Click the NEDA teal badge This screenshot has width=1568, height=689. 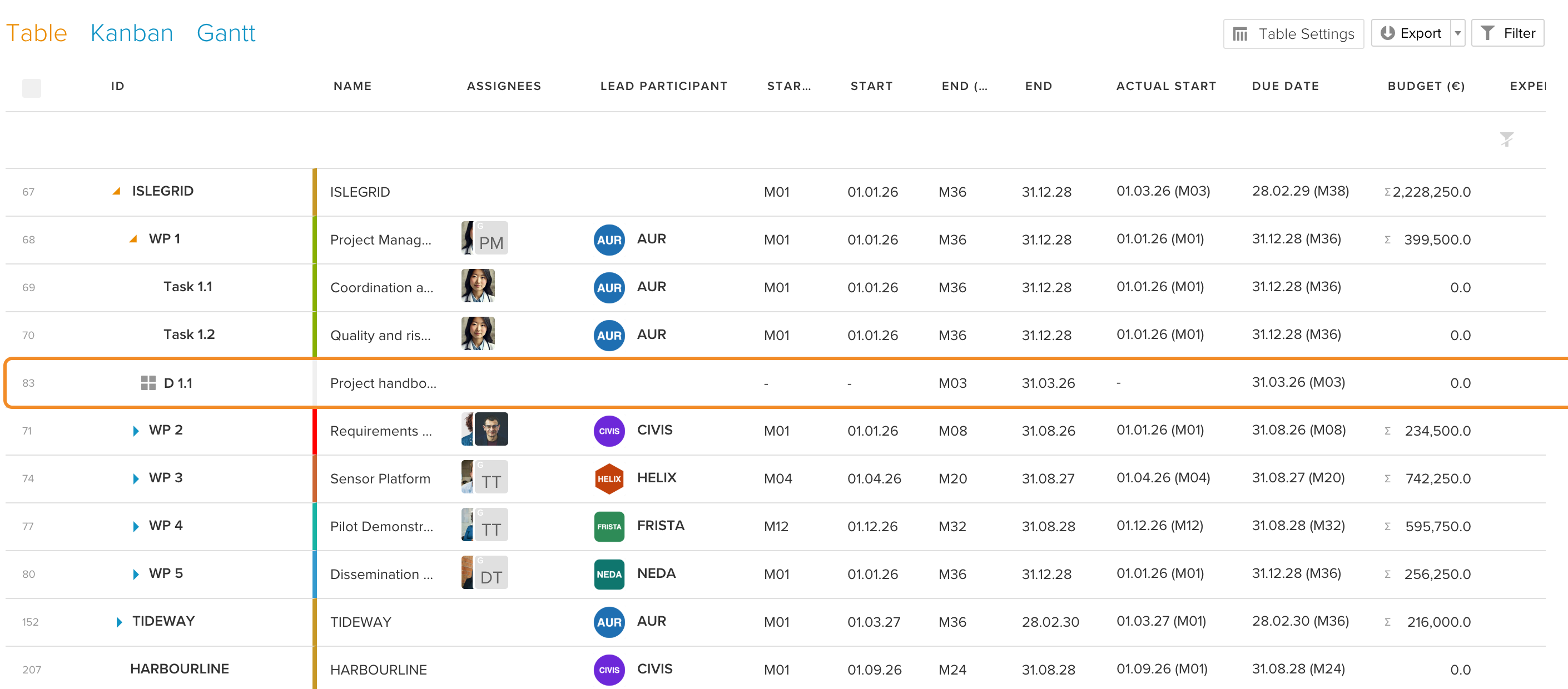pos(609,574)
